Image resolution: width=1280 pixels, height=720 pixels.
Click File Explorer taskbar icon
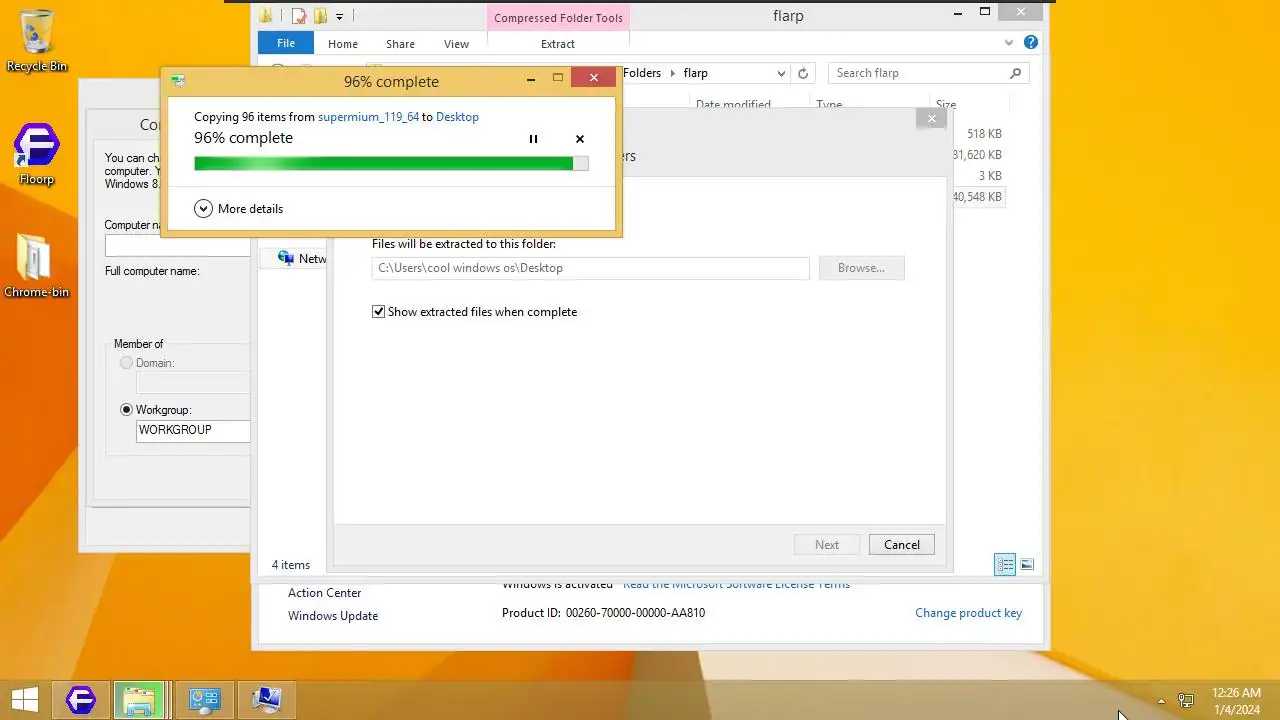tap(139, 700)
